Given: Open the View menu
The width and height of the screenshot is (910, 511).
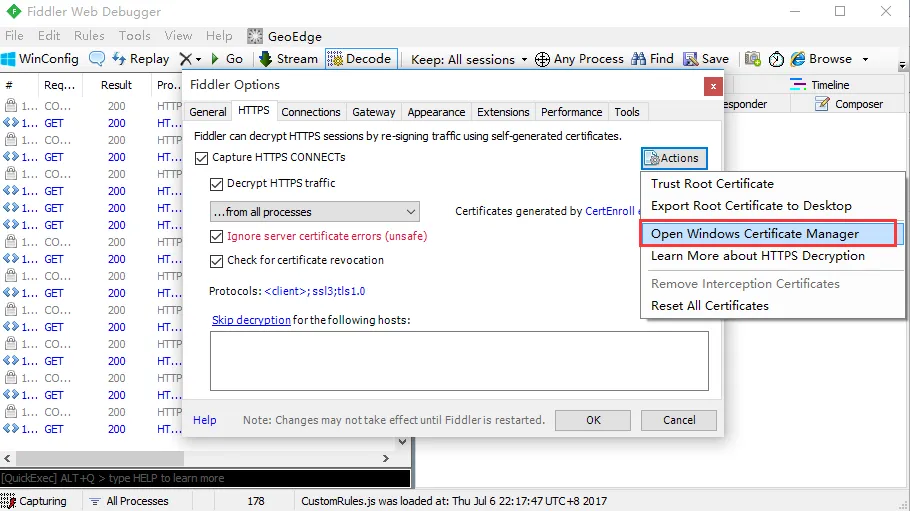Looking at the screenshot, I should click(x=178, y=36).
